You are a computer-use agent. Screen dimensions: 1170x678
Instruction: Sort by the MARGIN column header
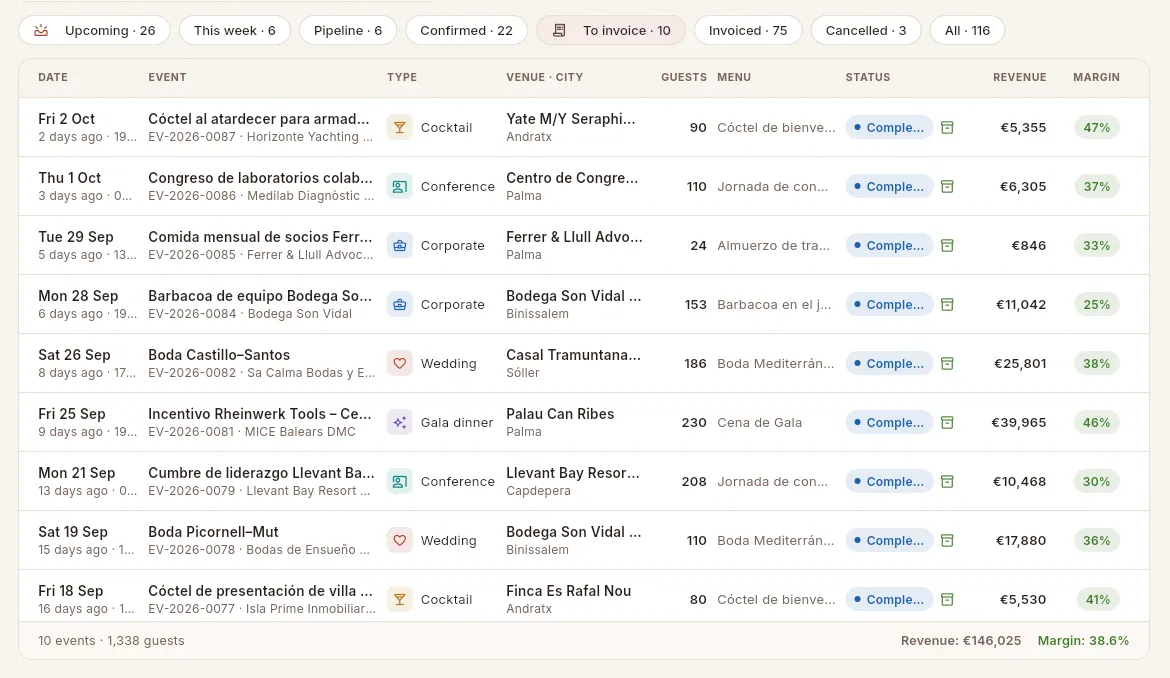click(x=1096, y=77)
